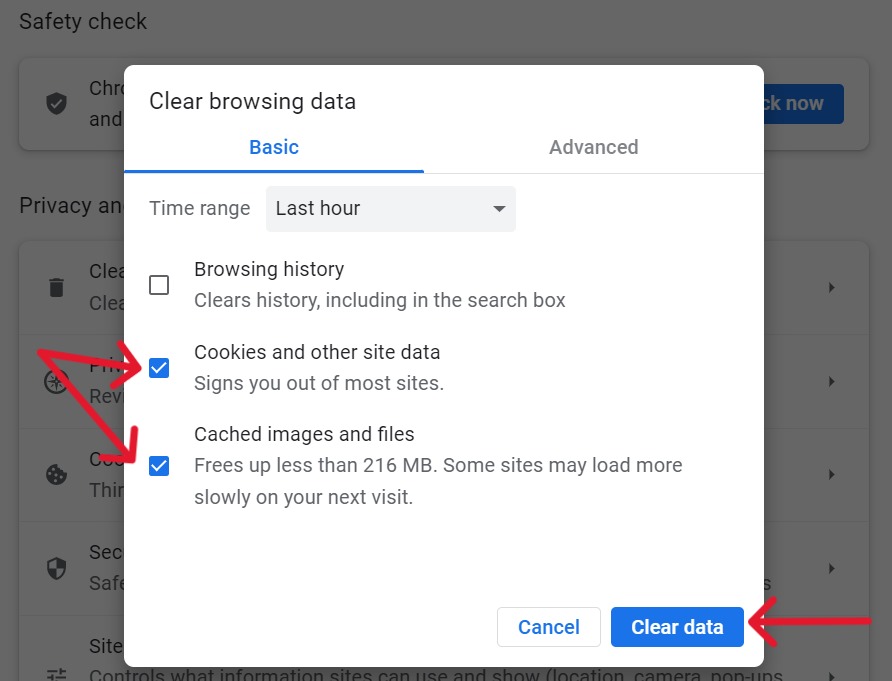Click 'Signs you out of most sites.' text
892x681 pixels.
tap(319, 383)
